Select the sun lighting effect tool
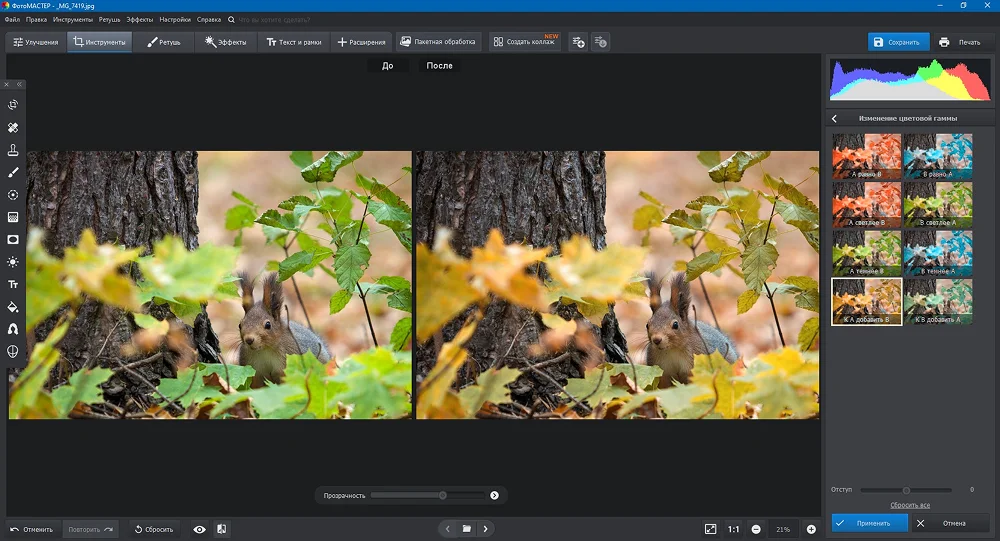The width and height of the screenshot is (1000, 541). pyautogui.click(x=13, y=262)
